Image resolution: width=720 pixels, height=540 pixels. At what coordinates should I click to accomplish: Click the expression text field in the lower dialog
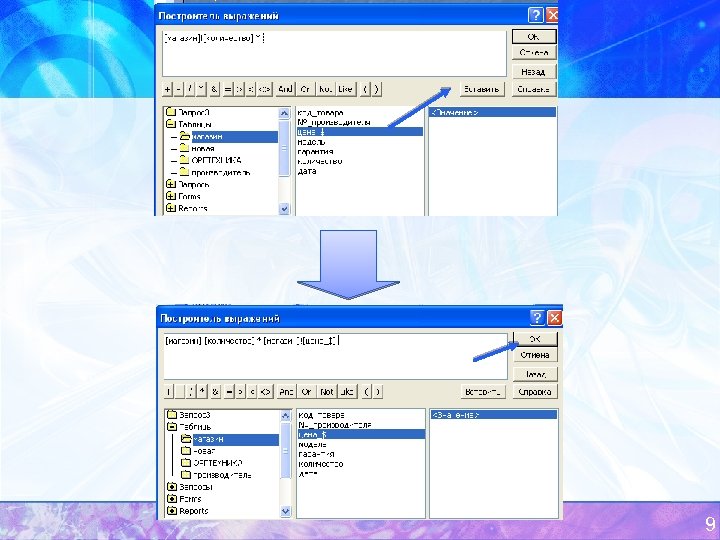coord(335,356)
